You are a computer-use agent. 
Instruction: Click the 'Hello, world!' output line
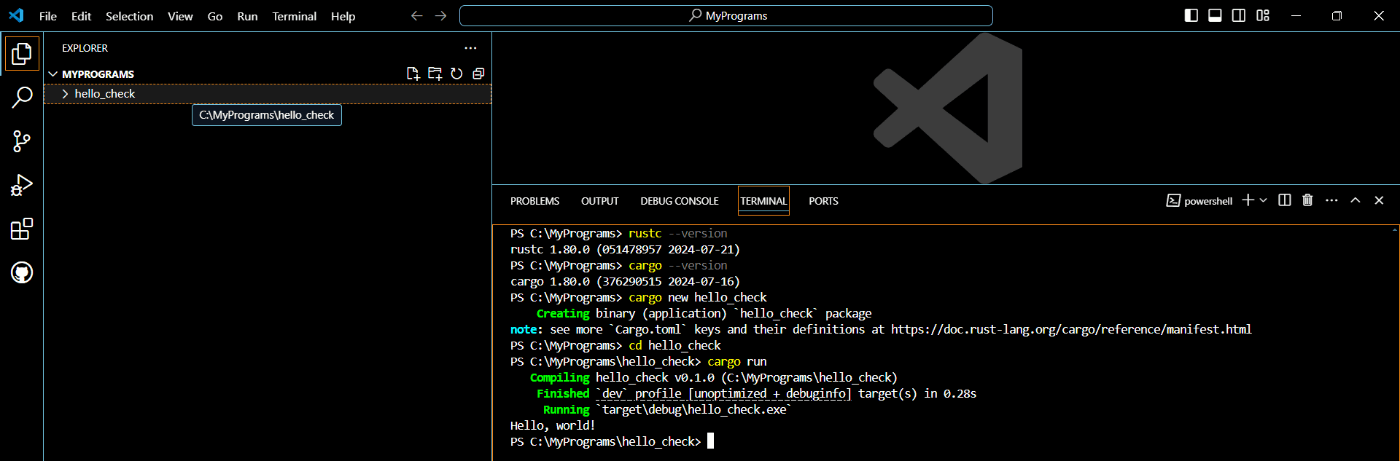pos(553,425)
